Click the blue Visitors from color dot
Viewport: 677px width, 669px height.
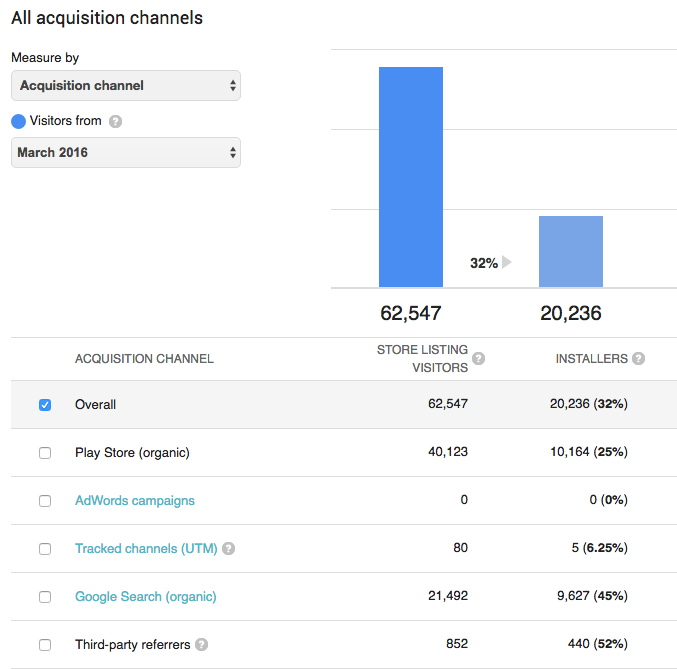tap(18, 122)
